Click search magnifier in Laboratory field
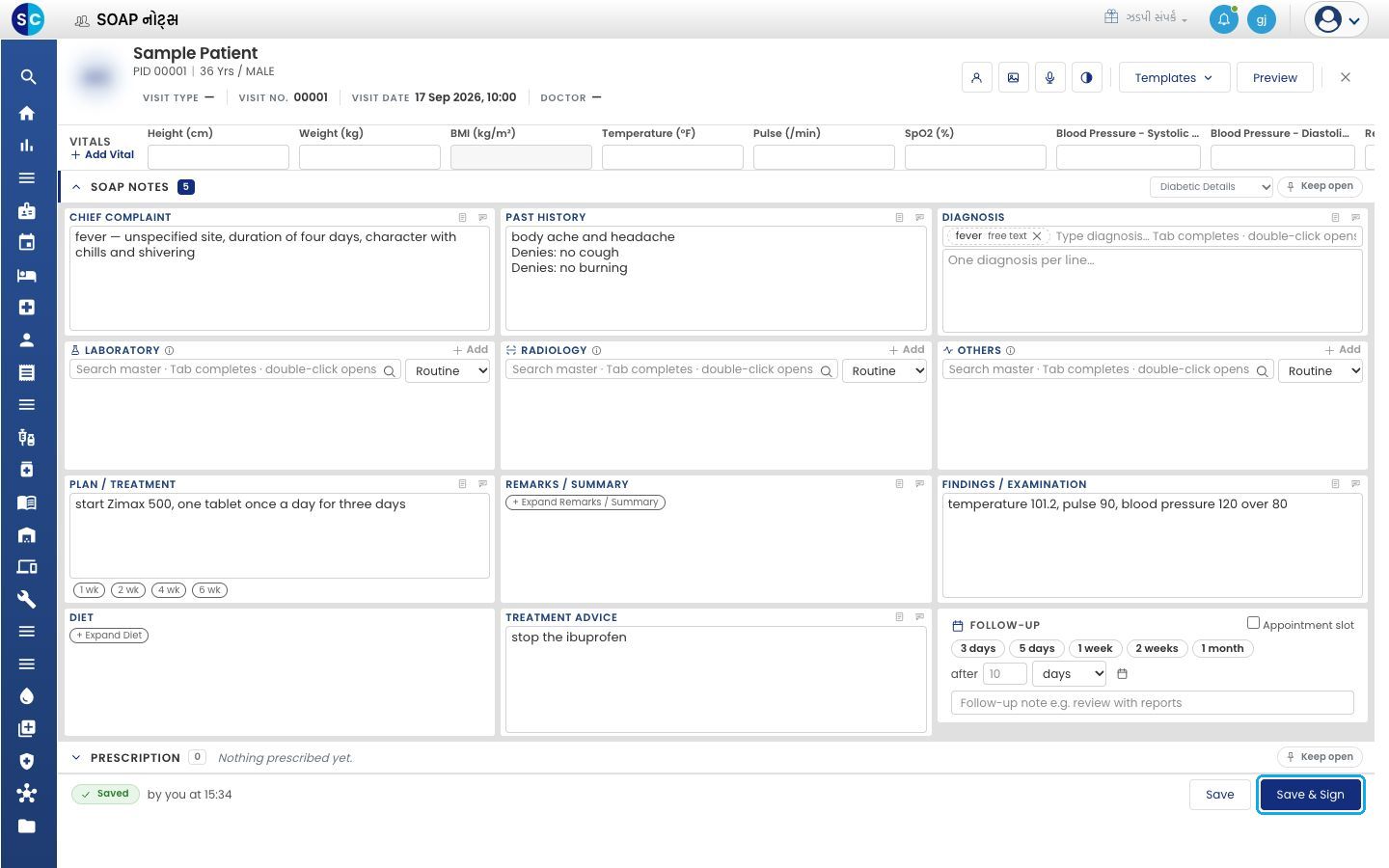The height and width of the screenshot is (868, 1389). click(x=390, y=371)
